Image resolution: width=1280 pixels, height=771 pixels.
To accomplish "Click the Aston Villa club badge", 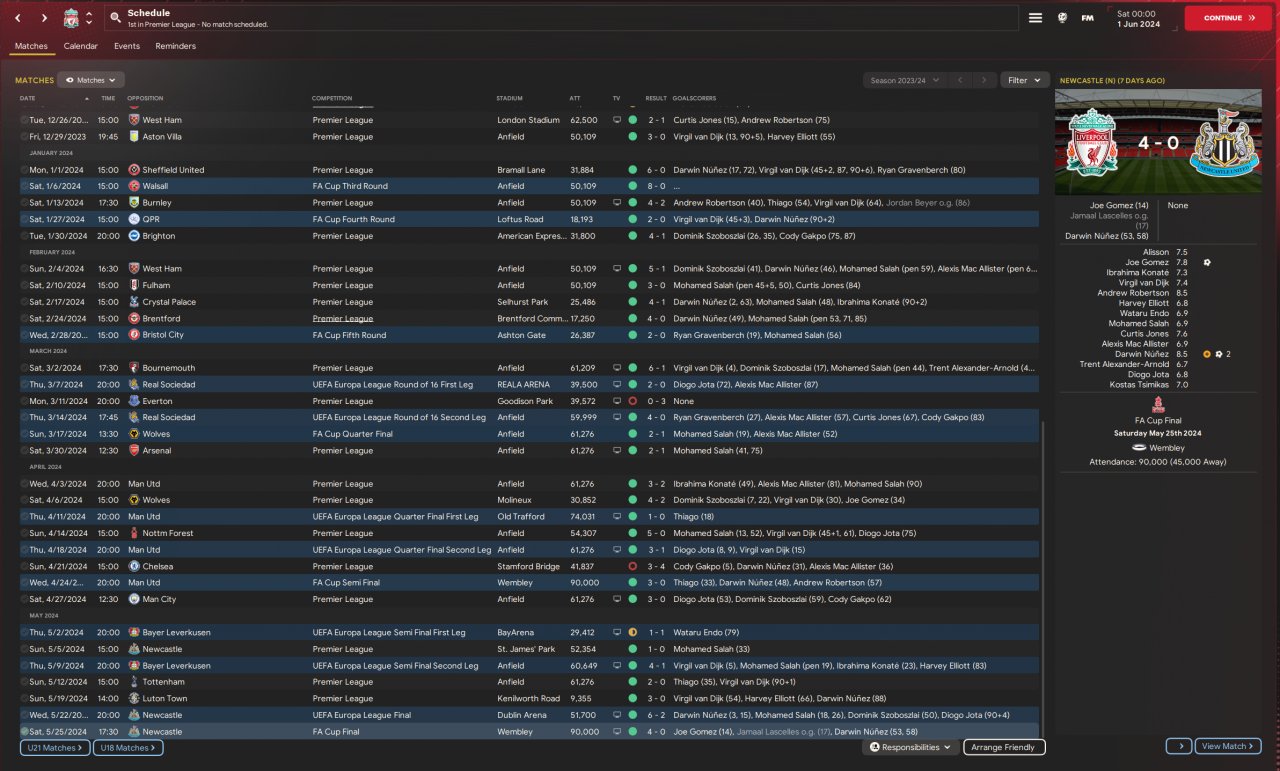I will 134,136.
